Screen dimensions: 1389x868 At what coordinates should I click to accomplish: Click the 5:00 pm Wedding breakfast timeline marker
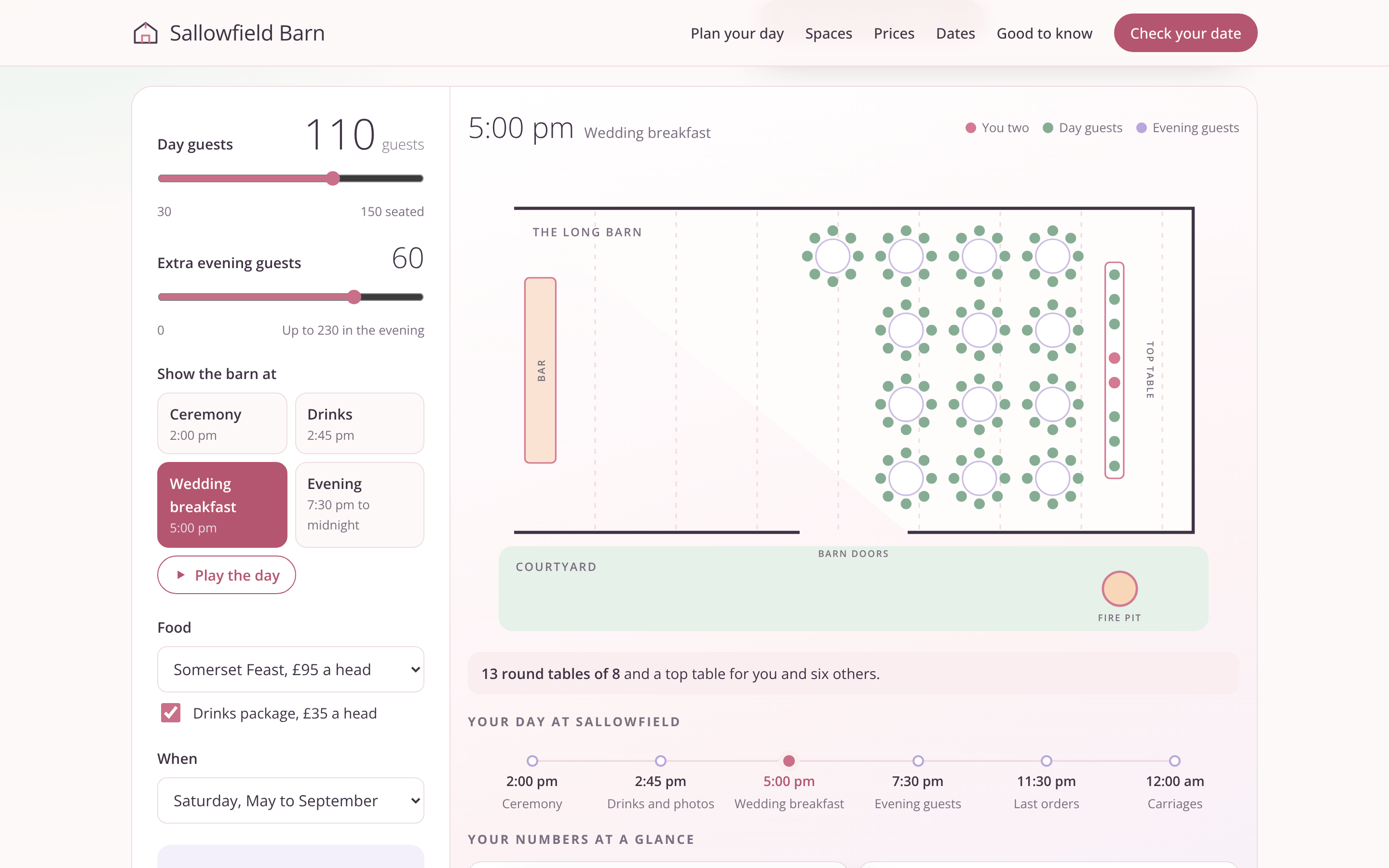[x=789, y=760]
